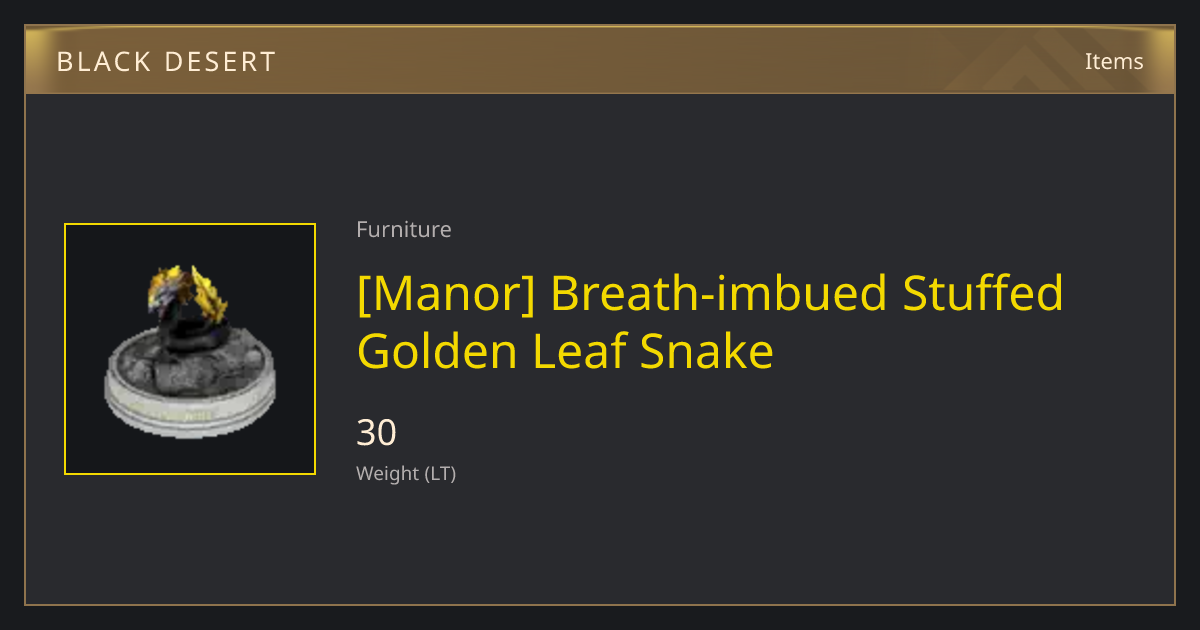Click the white rim of the pedestal
Viewport: 1200px width, 630px height.
click(189, 418)
